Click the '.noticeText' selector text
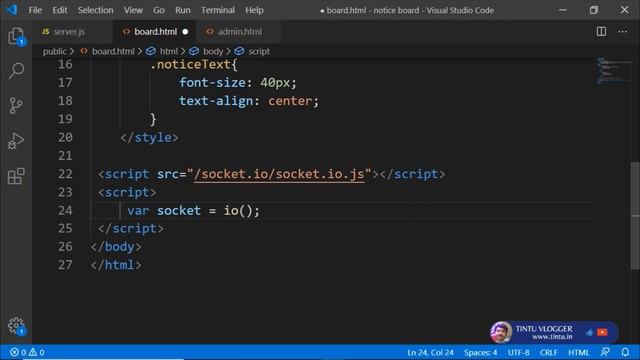Viewport: 640px width, 360px height. pyautogui.click(x=190, y=64)
